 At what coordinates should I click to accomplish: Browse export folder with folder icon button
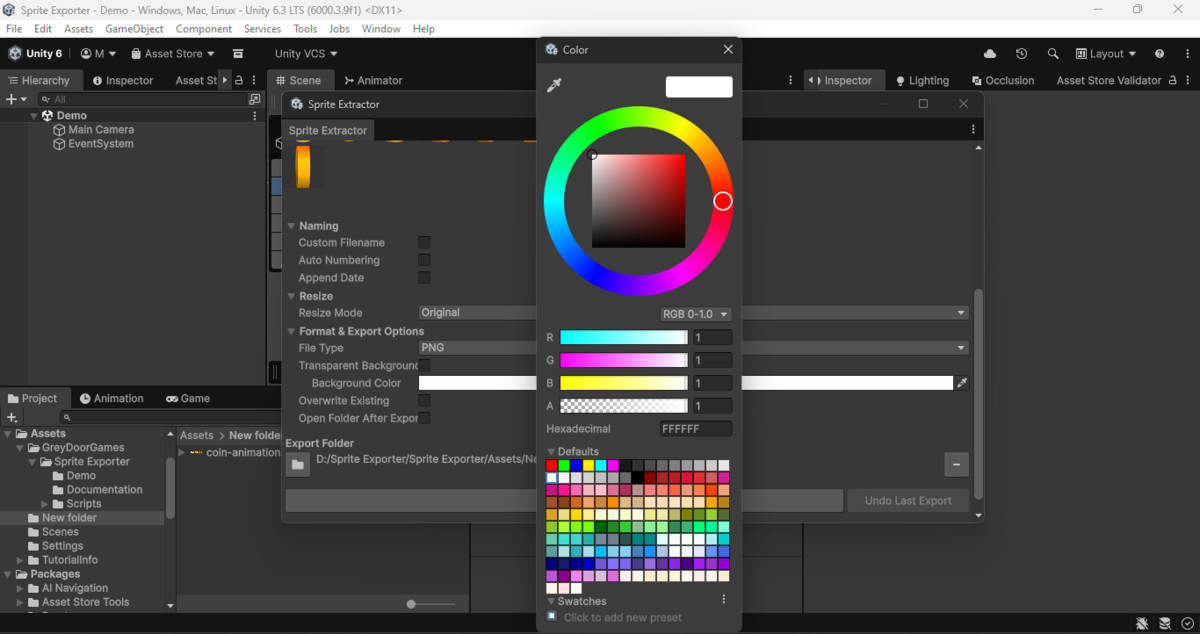click(297, 464)
